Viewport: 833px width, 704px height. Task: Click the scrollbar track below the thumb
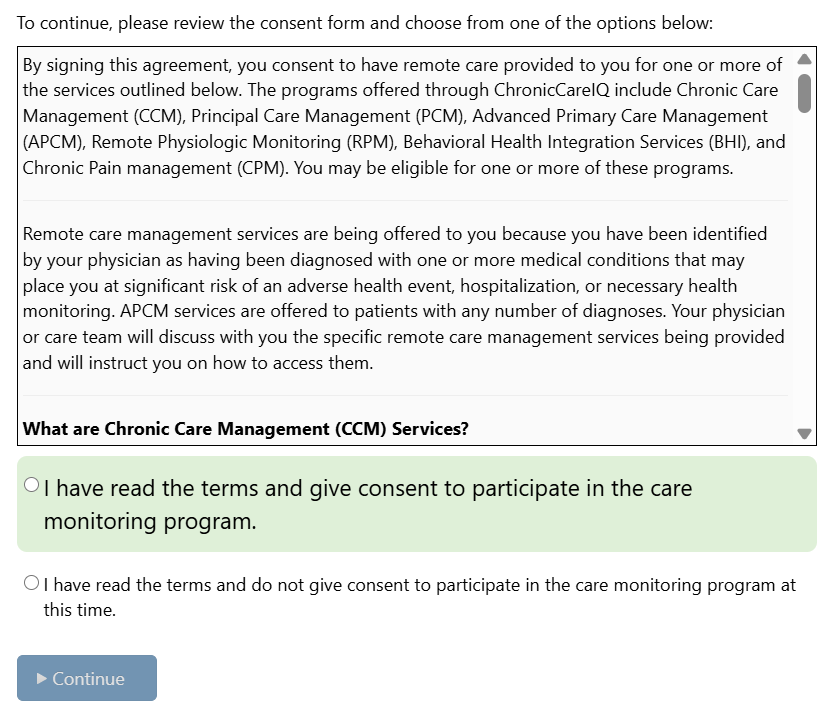[804, 268]
